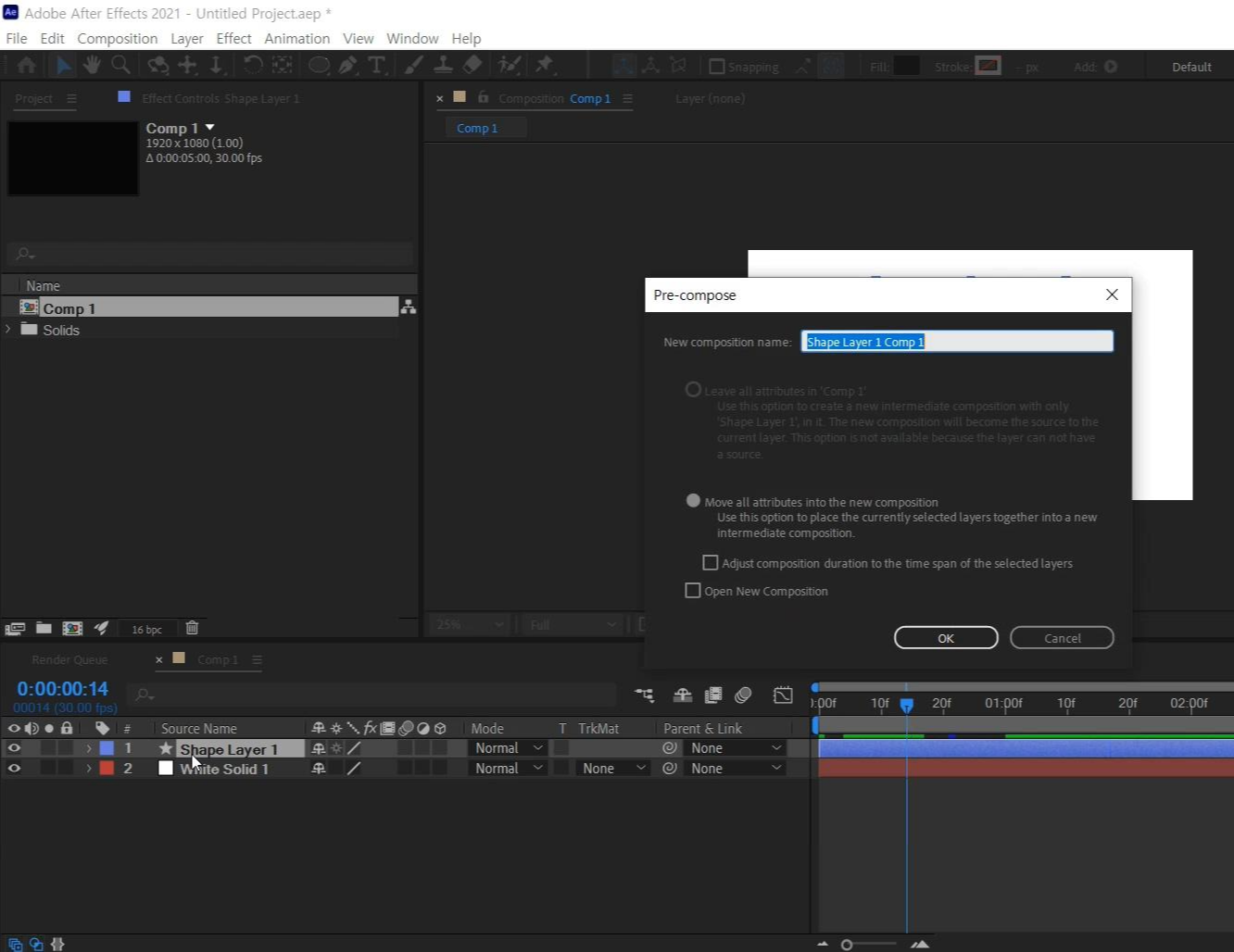This screenshot has width=1234, height=952.
Task: Select the Type tool
Action: click(x=377, y=66)
